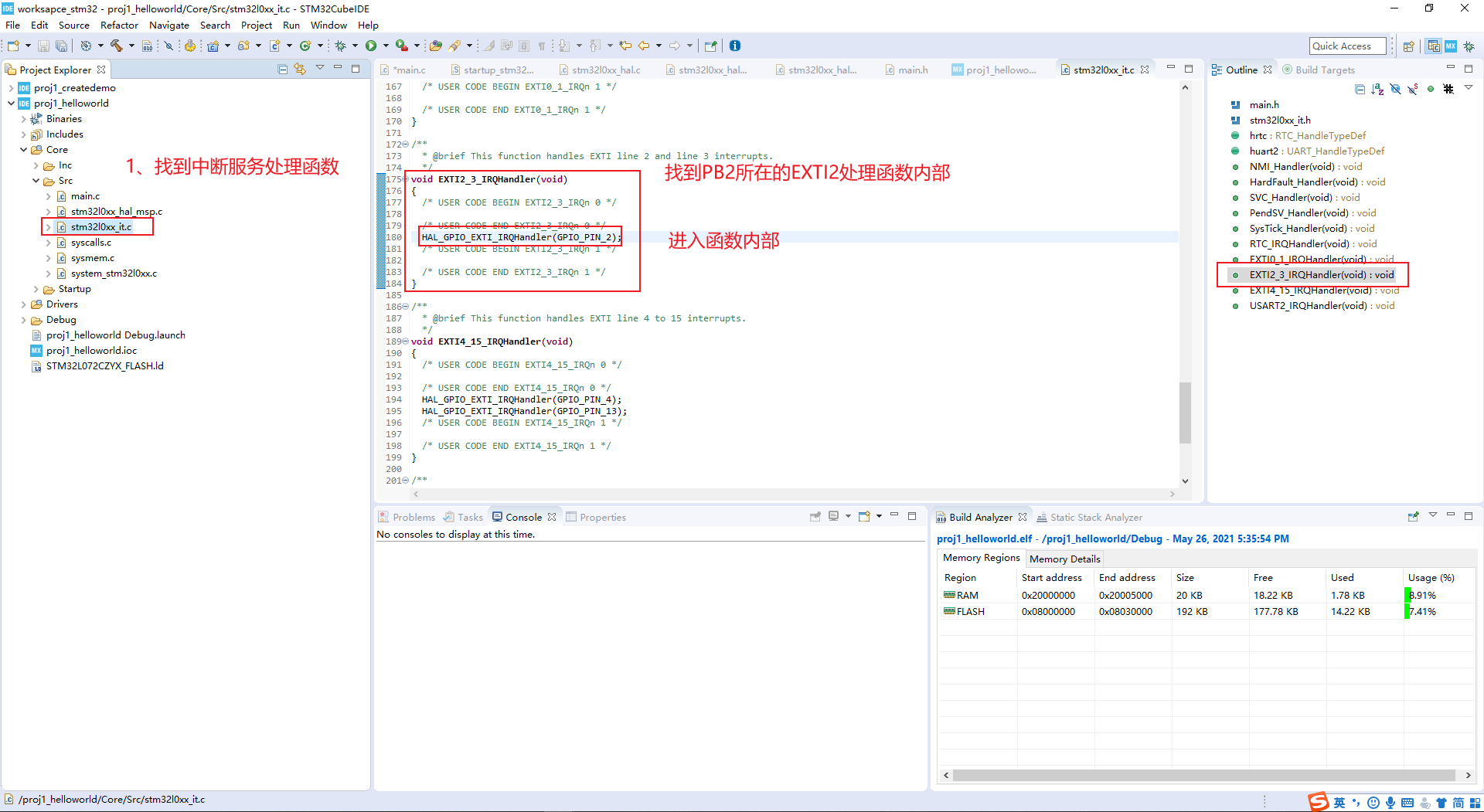
Task: Open the Run button dropdown arrow
Action: 386,46
